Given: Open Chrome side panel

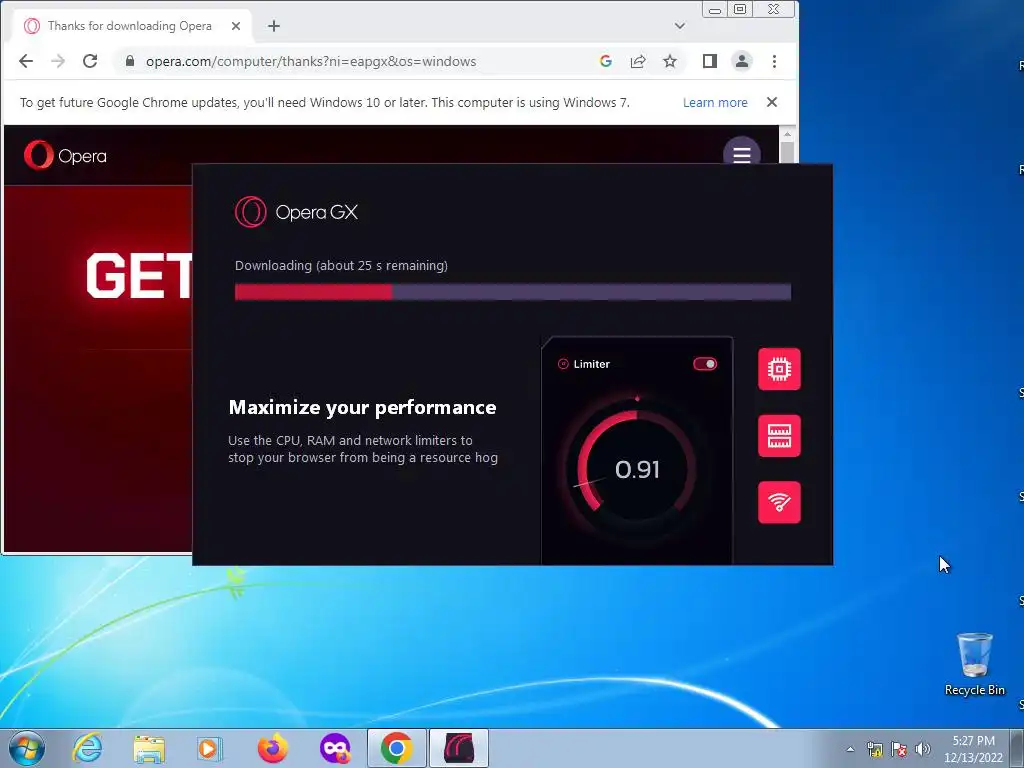Looking at the screenshot, I should point(710,61).
